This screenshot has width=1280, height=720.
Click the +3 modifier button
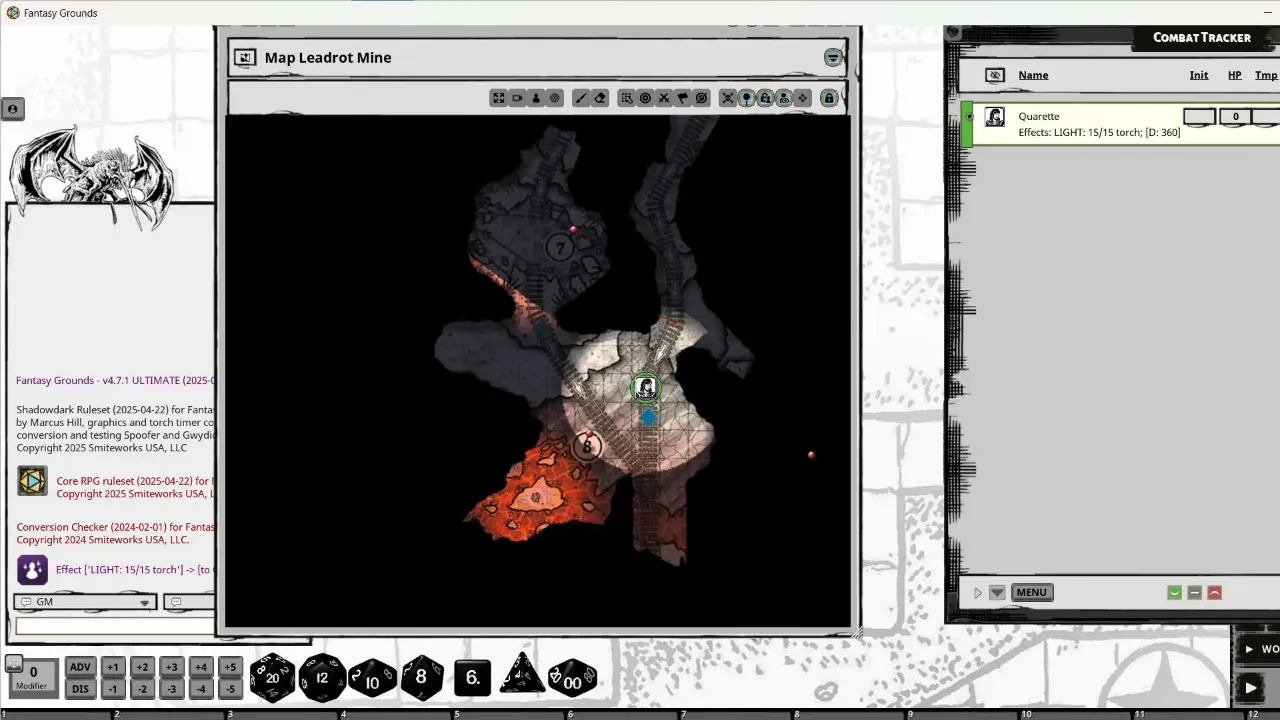click(x=172, y=667)
